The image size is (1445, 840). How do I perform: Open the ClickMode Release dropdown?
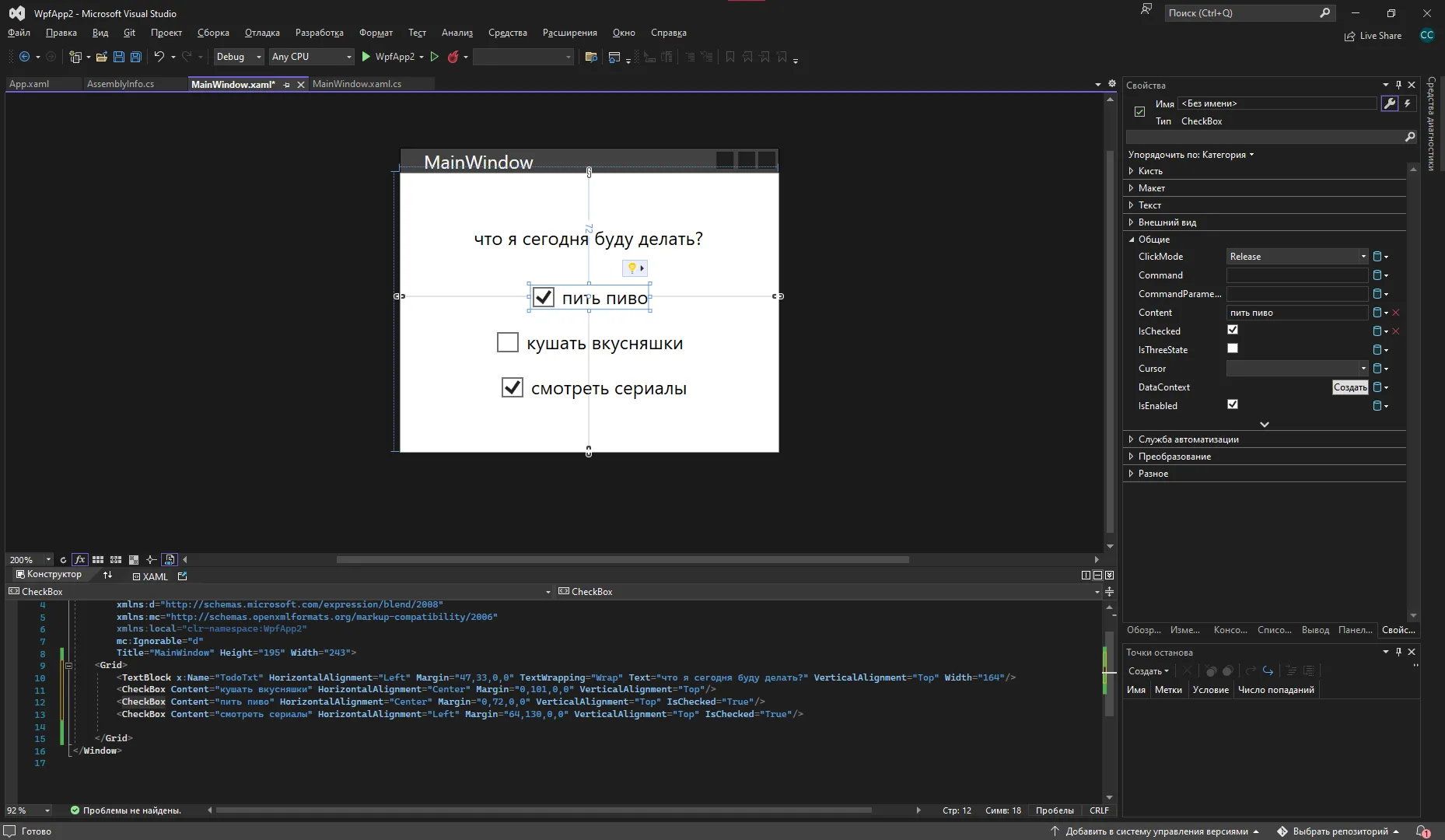(x=1296, y=257)
